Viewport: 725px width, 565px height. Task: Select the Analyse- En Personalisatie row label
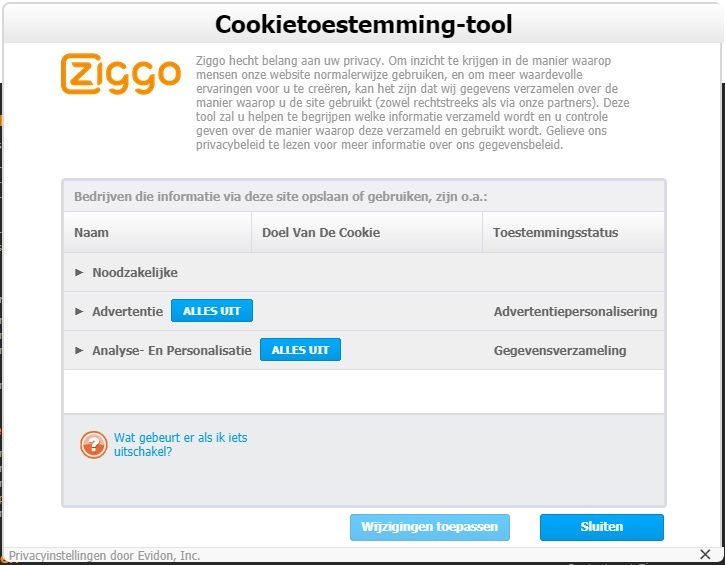(172, 350)
